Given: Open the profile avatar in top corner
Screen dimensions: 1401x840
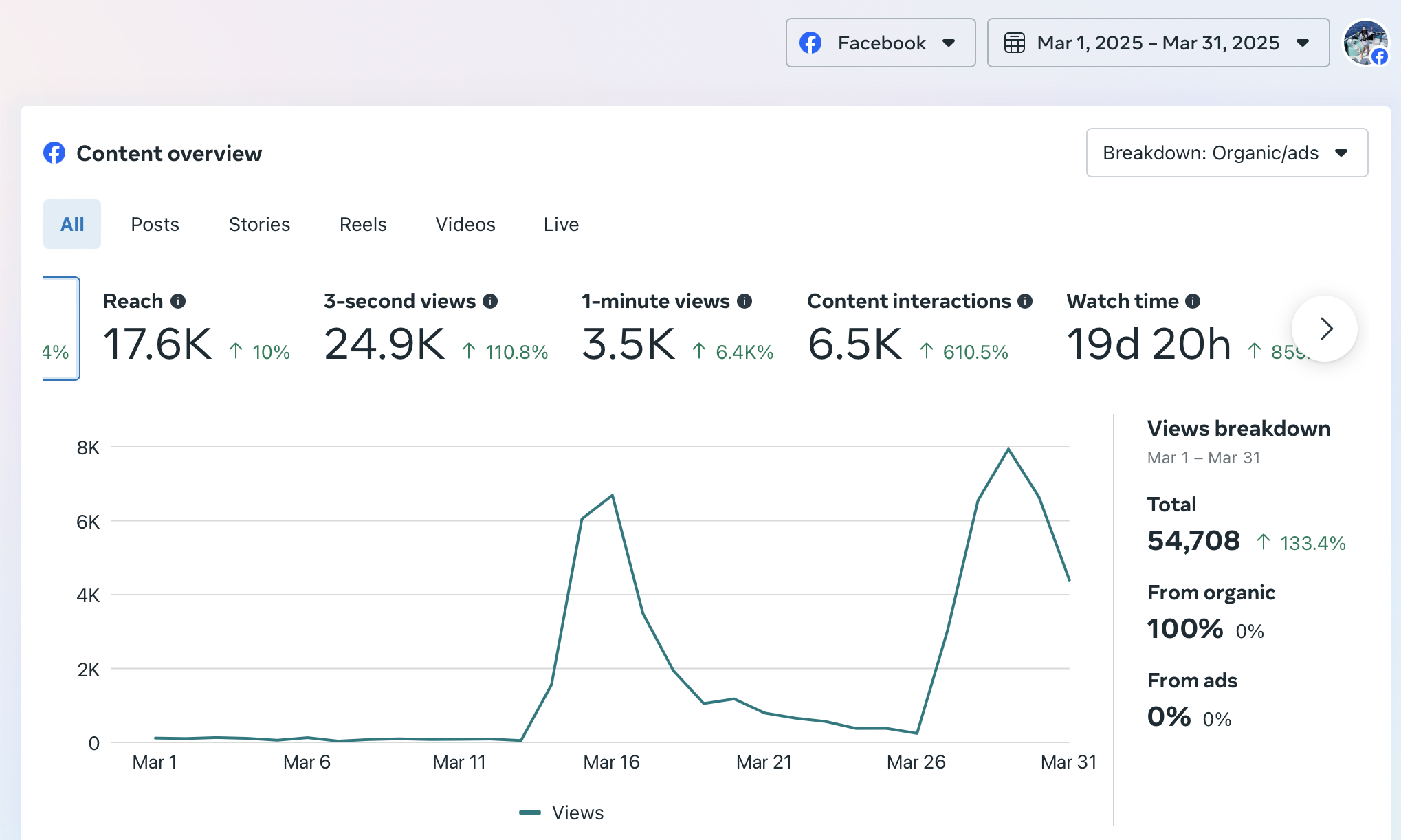Looking at the screenshot, I should click(1366, 43).
